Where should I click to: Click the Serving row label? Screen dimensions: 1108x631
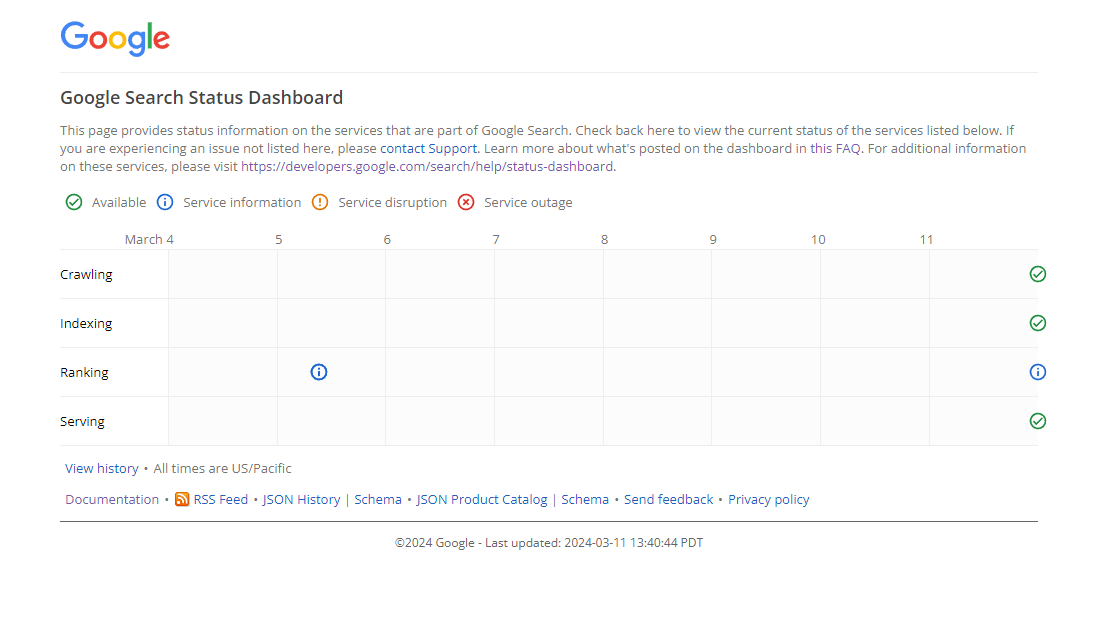click(x=82, y=421)
